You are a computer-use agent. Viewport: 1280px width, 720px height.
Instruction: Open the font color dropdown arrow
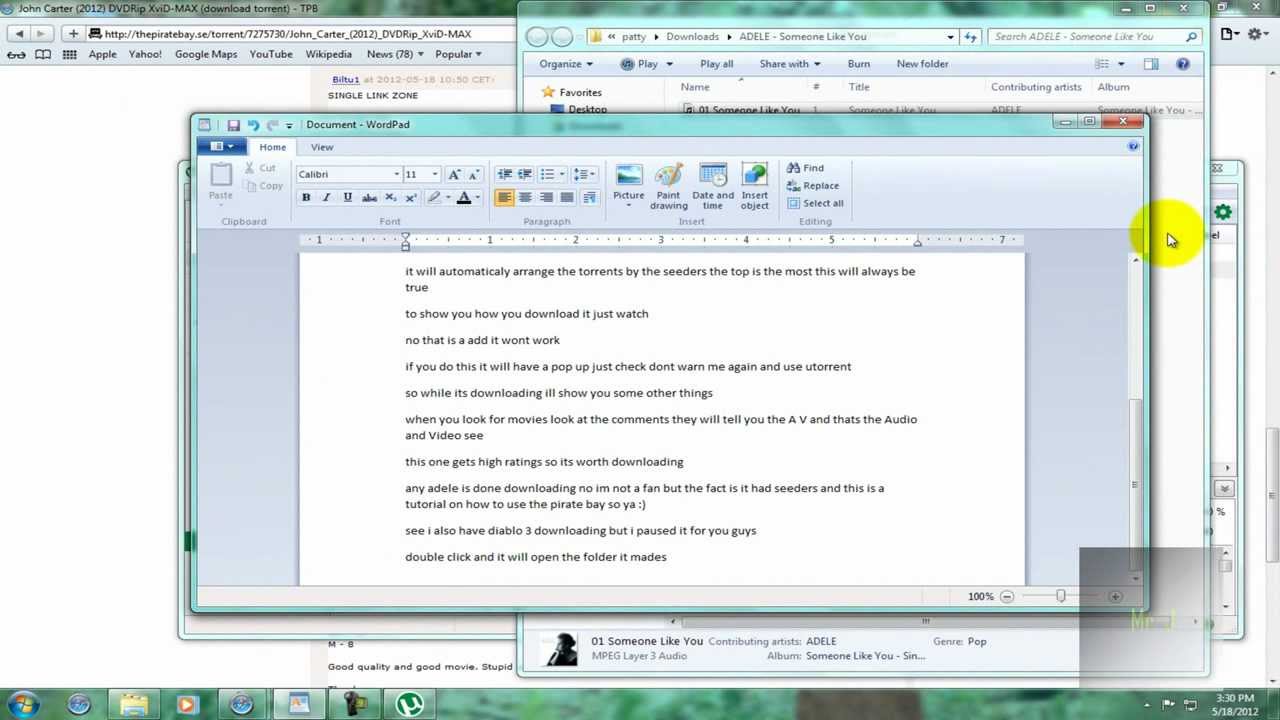[477, 198]
